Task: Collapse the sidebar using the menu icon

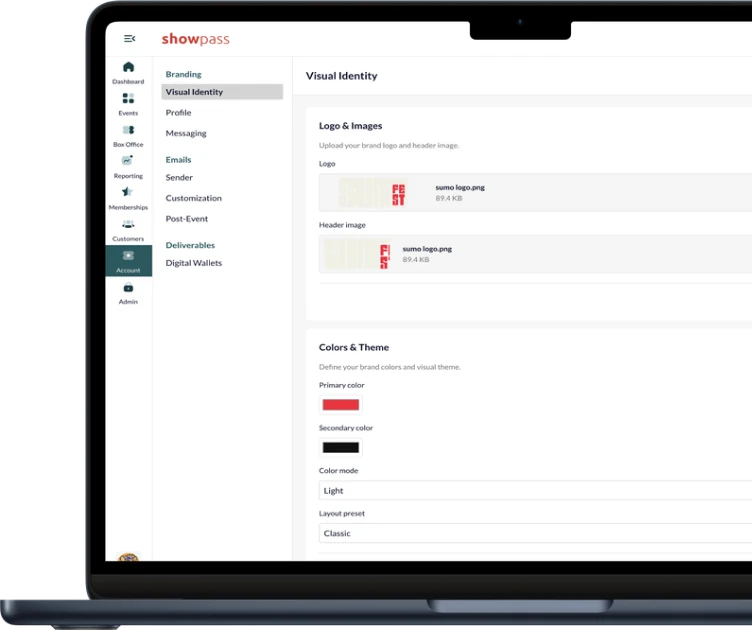Action: coord(129,38)
